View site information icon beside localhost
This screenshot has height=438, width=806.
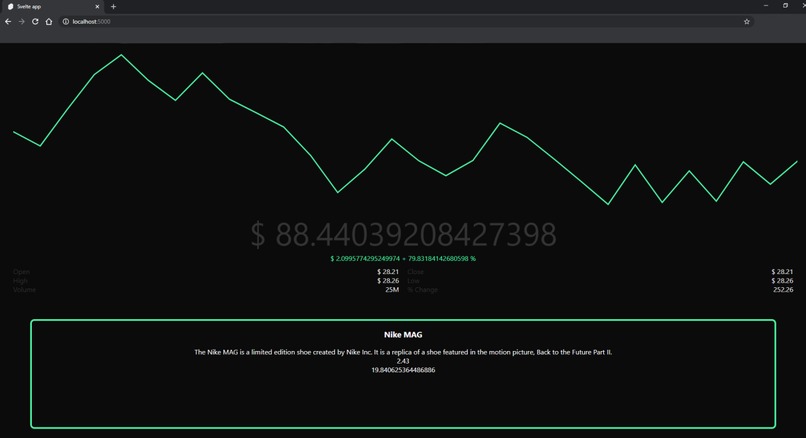(66, 22)
